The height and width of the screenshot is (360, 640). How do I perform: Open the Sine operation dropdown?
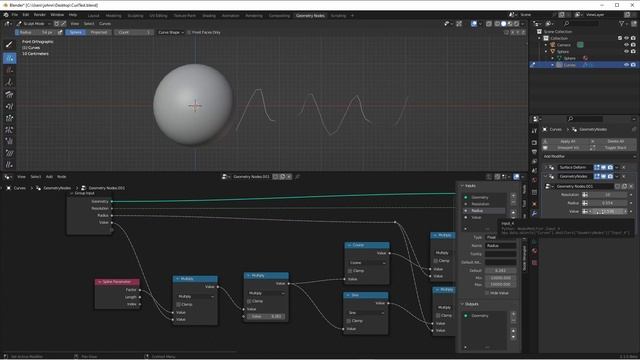point(366,313)
